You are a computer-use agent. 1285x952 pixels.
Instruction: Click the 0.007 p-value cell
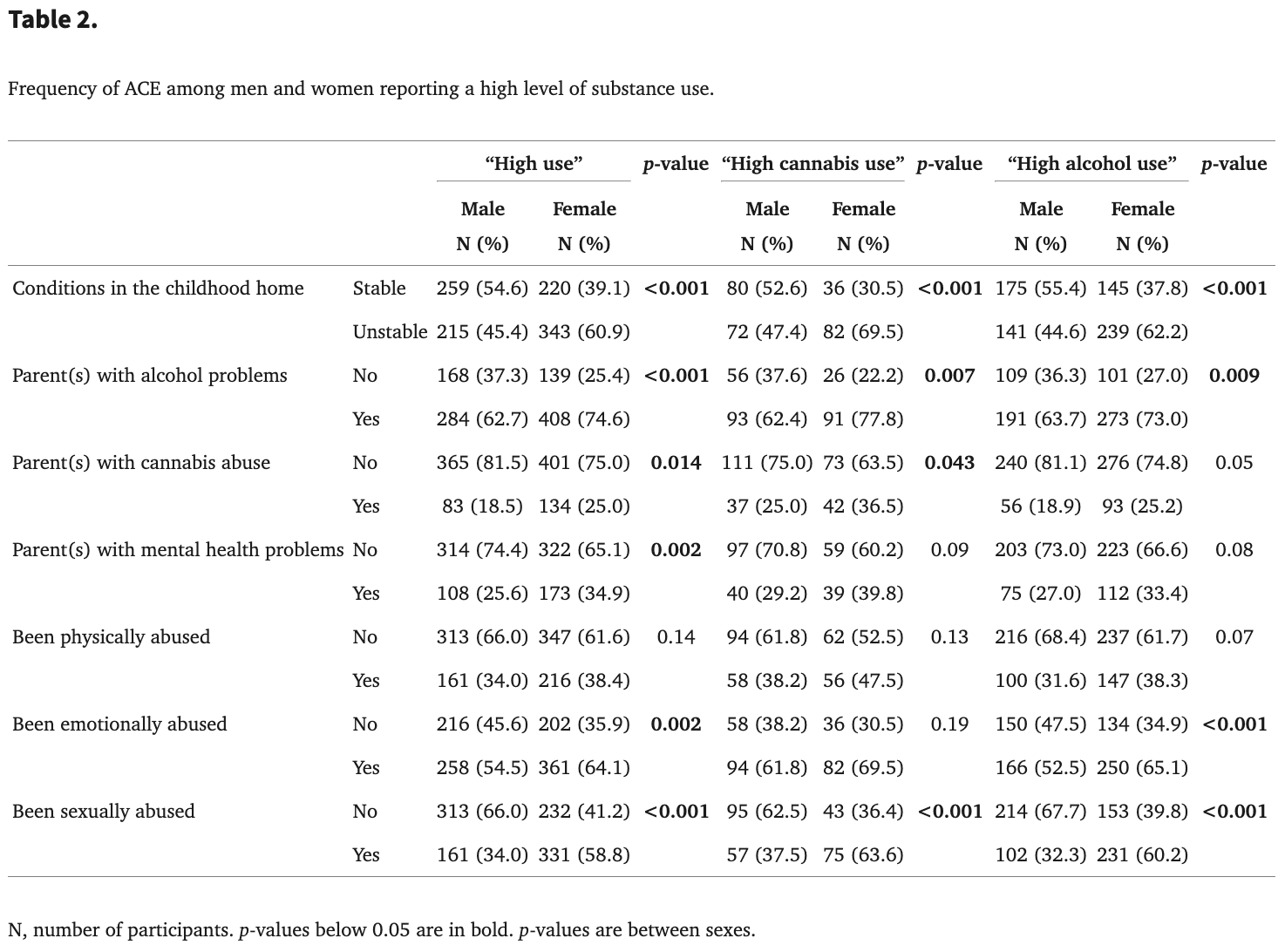click(949, 375)
